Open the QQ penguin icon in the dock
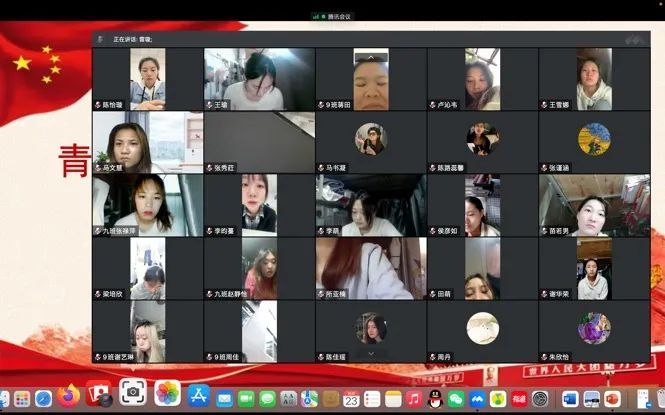Viewport: 665px width, 415px height. click(436, 398)
